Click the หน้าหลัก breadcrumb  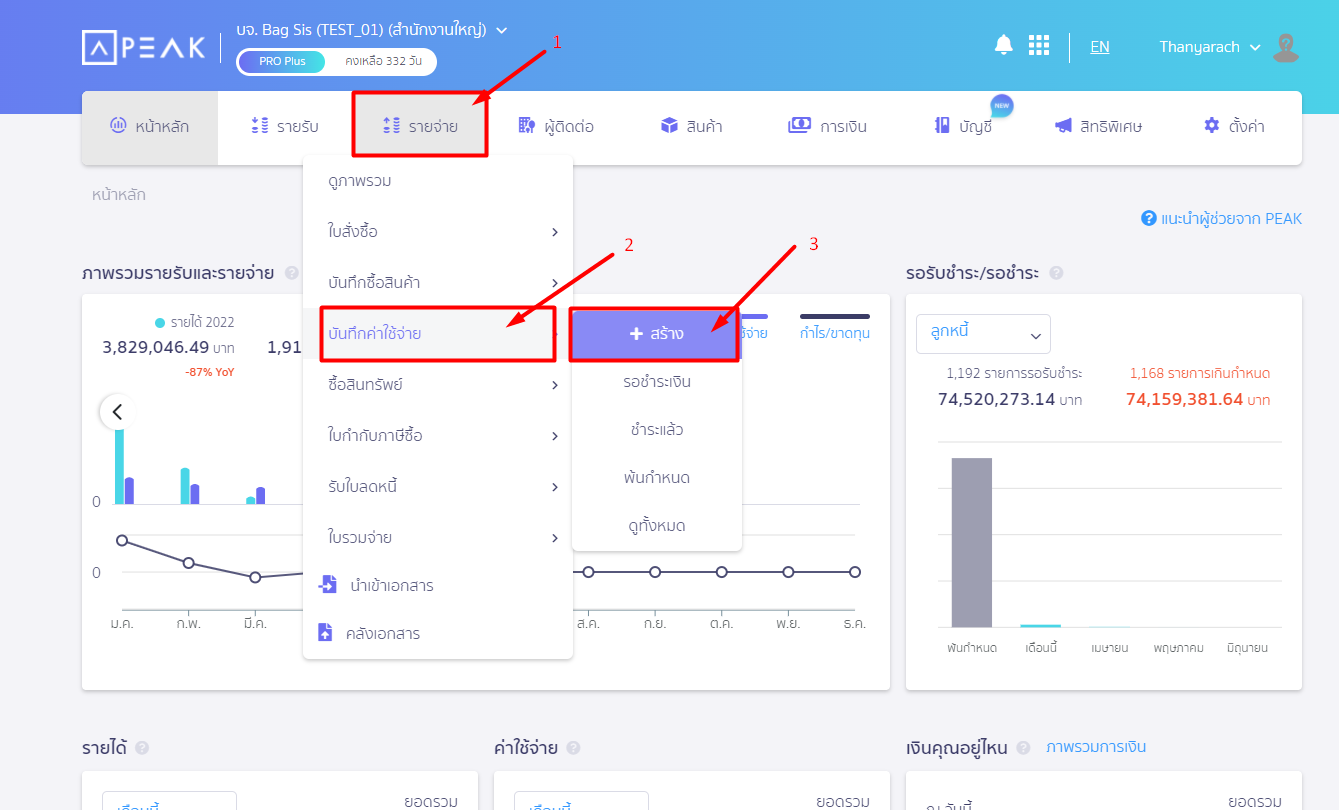click(118, 194)
